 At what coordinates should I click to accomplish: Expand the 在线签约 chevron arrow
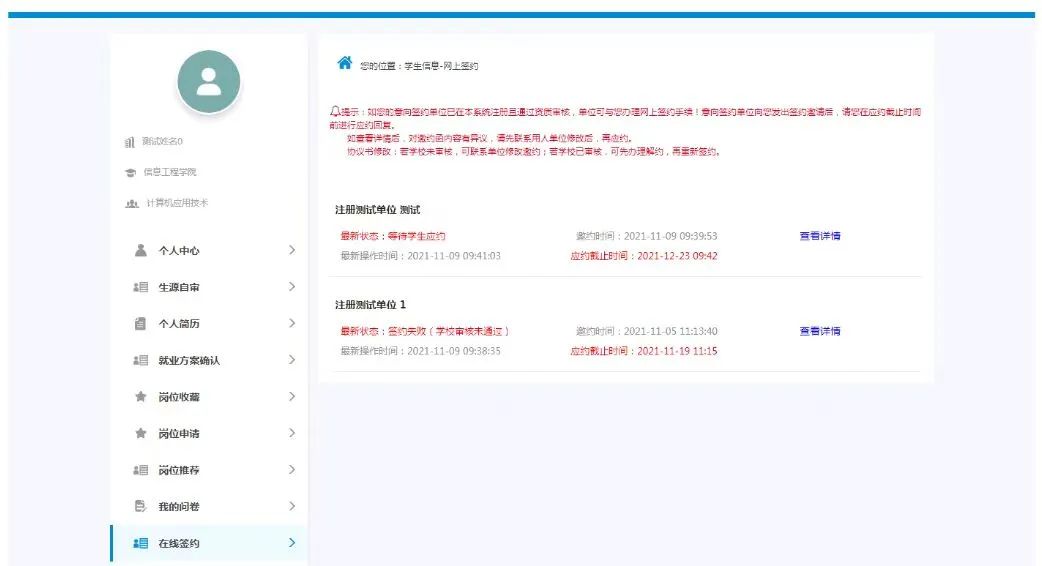(291, 543)
